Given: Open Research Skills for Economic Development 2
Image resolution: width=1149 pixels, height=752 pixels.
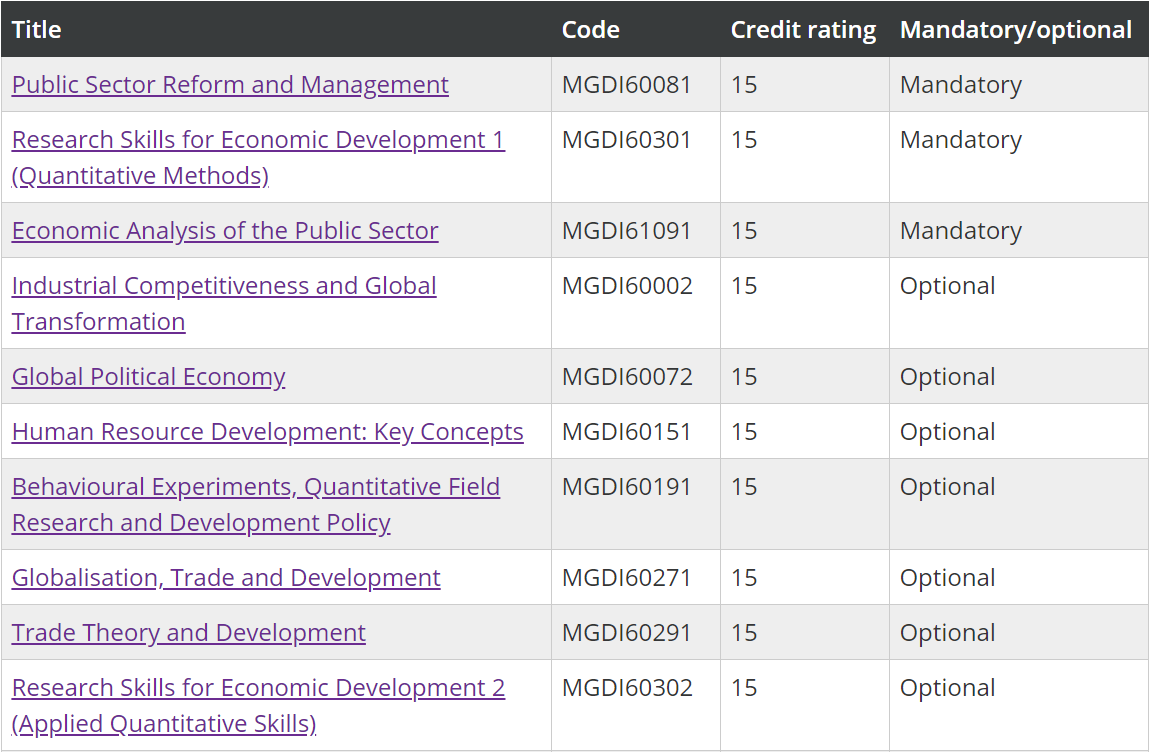Looking at the screenshot, I should click(258, 688).
